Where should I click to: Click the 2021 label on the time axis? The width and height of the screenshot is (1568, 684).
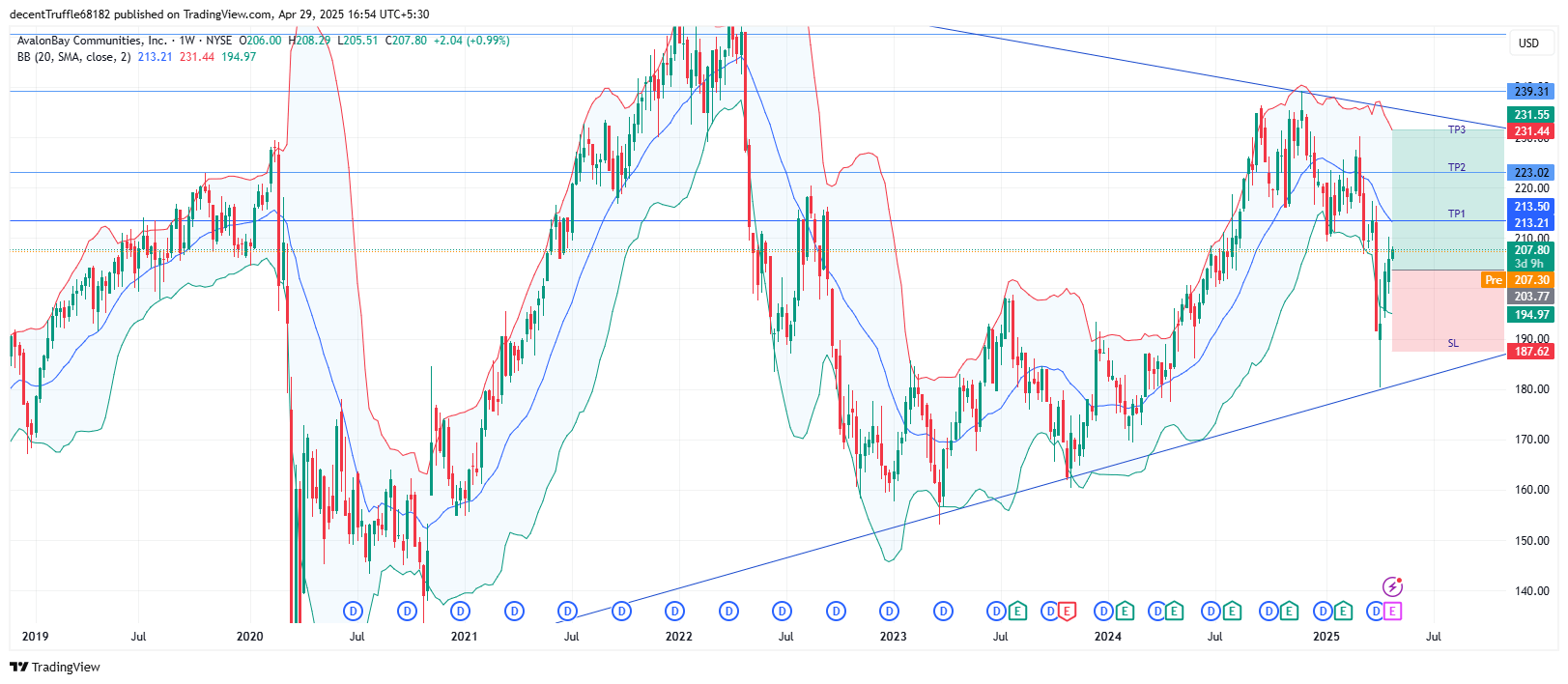(464, 637)
